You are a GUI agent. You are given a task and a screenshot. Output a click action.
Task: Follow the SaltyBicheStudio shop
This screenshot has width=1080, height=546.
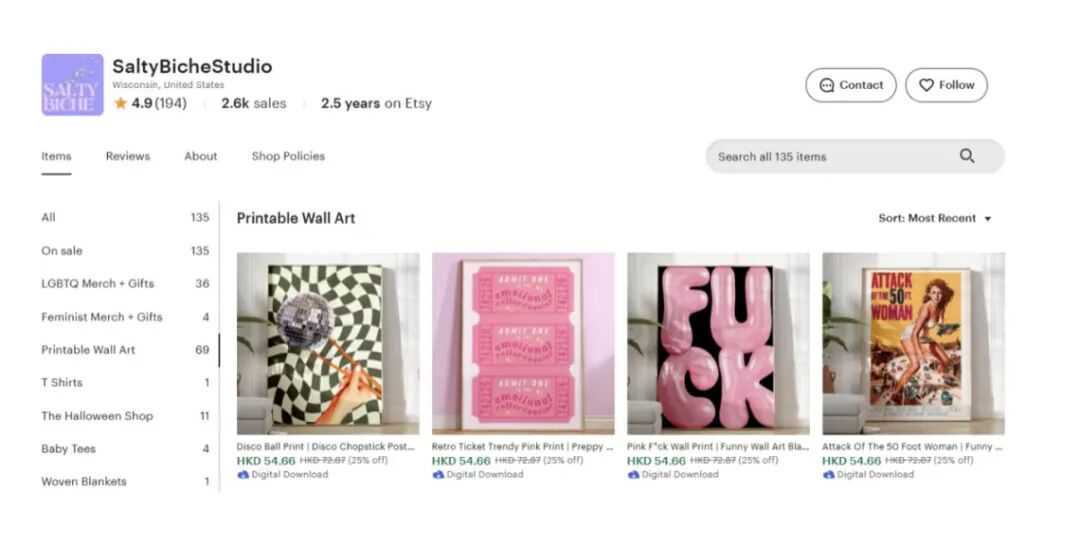946,85
